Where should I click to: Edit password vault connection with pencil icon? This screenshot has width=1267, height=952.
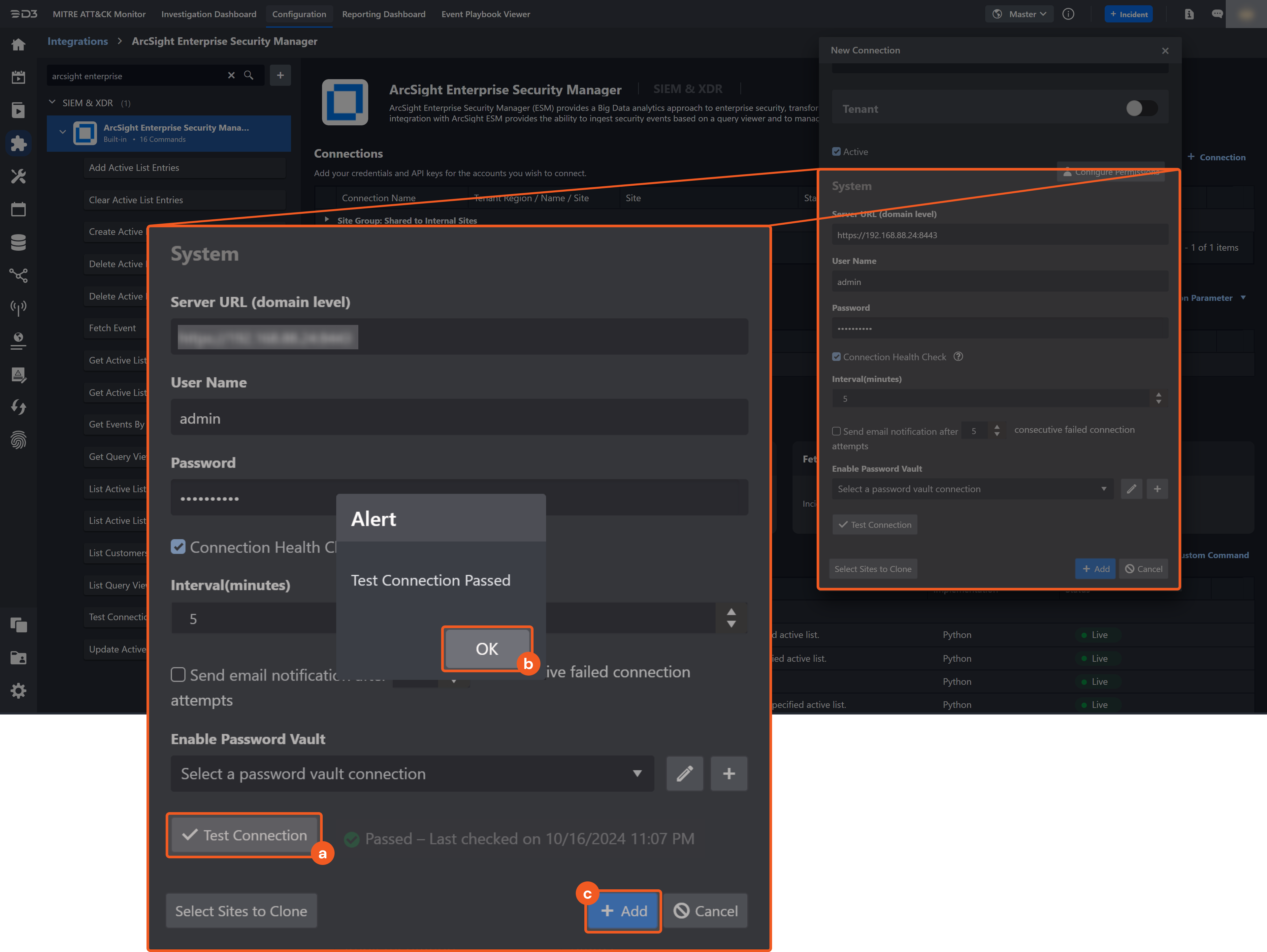point(685,774)
